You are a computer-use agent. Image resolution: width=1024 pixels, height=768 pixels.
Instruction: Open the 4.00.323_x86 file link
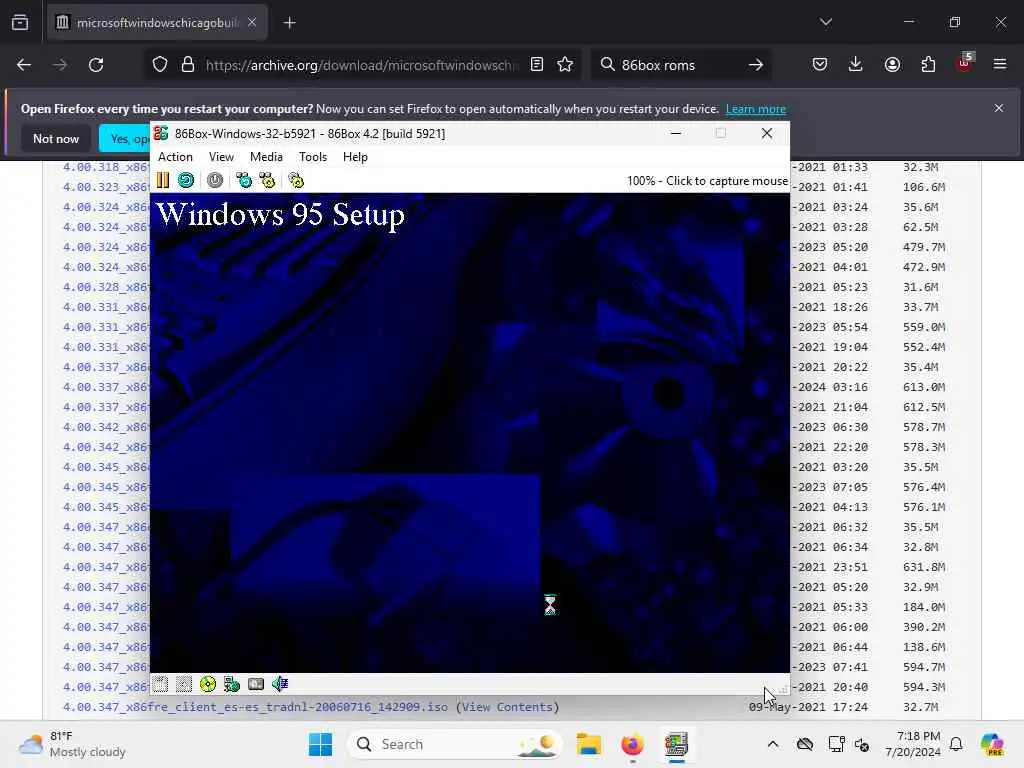(106, 187)
